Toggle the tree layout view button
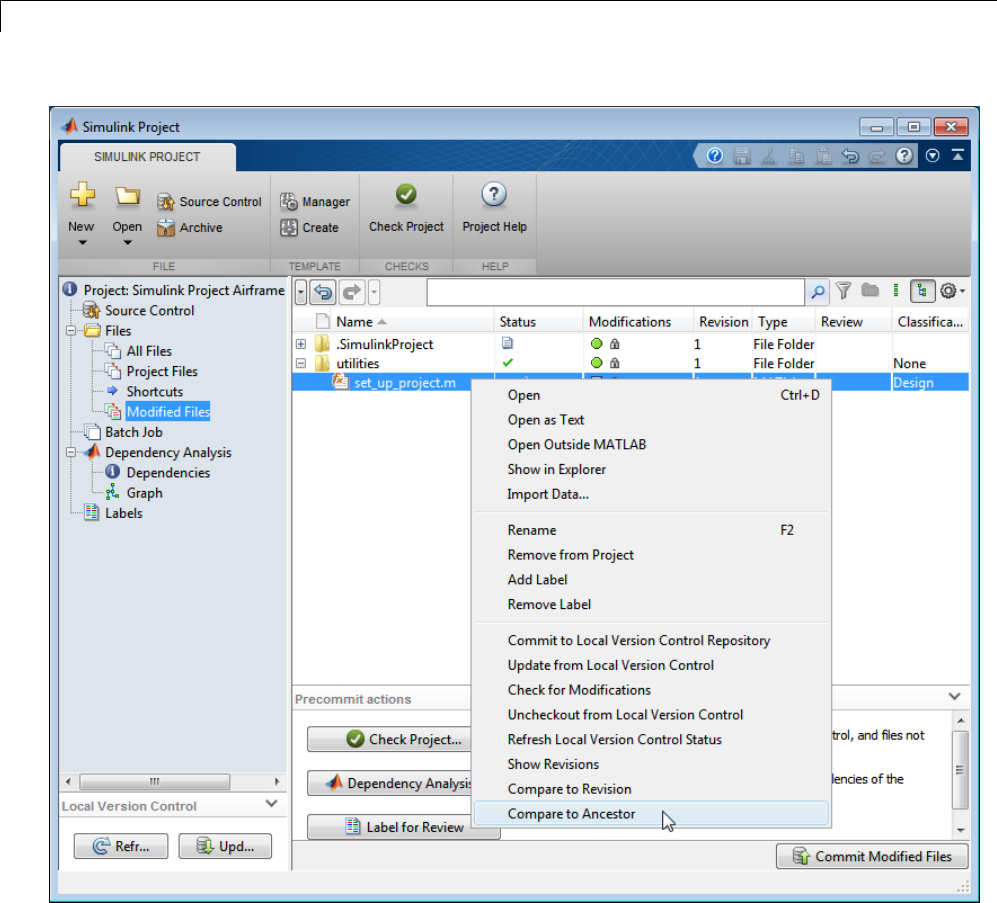Screen dimensions: 997x903 point(922,291)
